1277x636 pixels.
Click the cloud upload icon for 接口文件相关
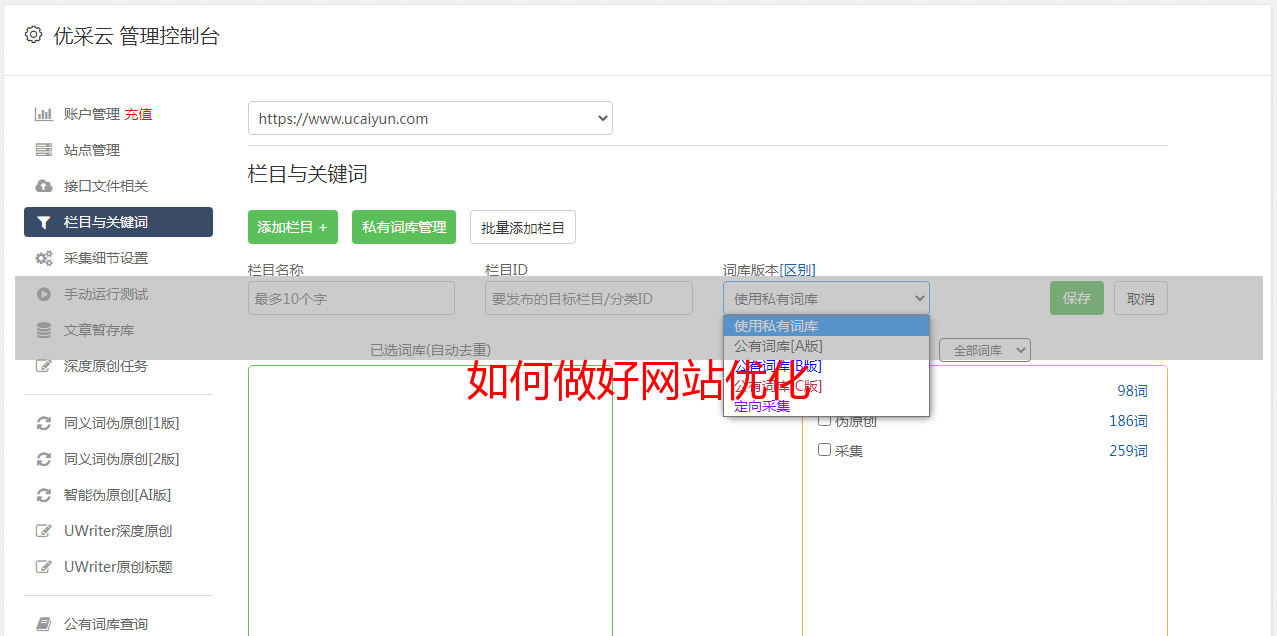tap(43, 186)
